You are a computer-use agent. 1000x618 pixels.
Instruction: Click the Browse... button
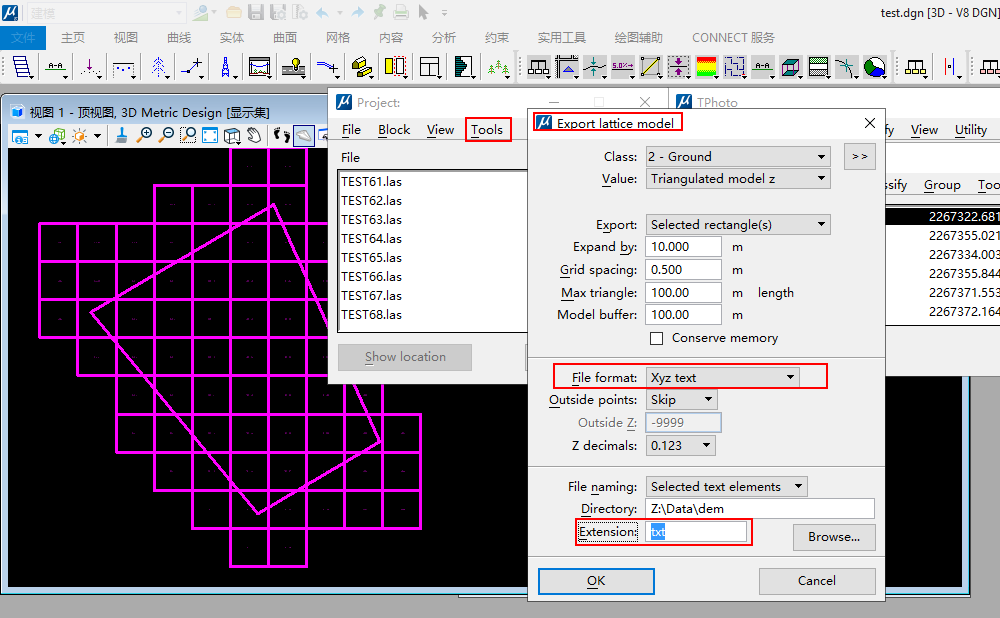click(834, 537)
